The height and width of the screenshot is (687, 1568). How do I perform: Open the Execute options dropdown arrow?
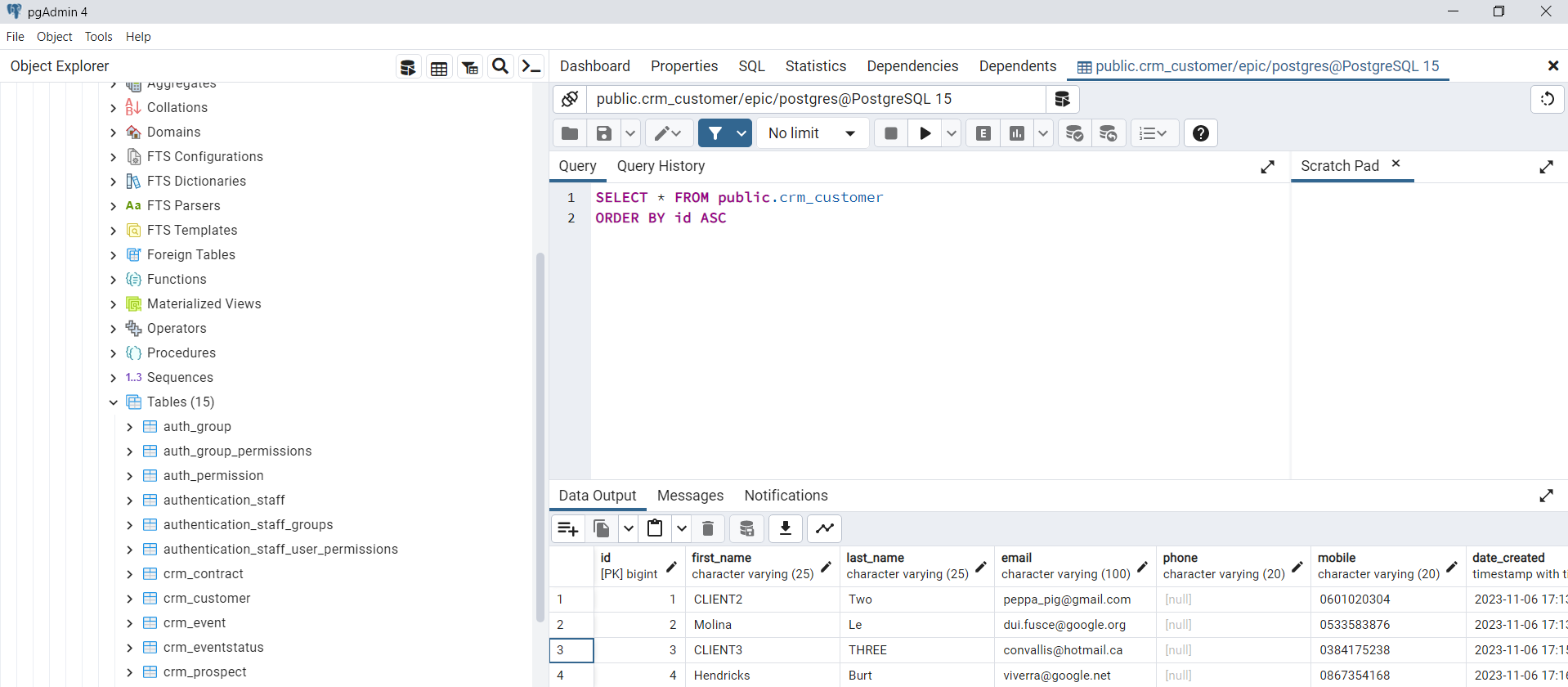(952, 133)
